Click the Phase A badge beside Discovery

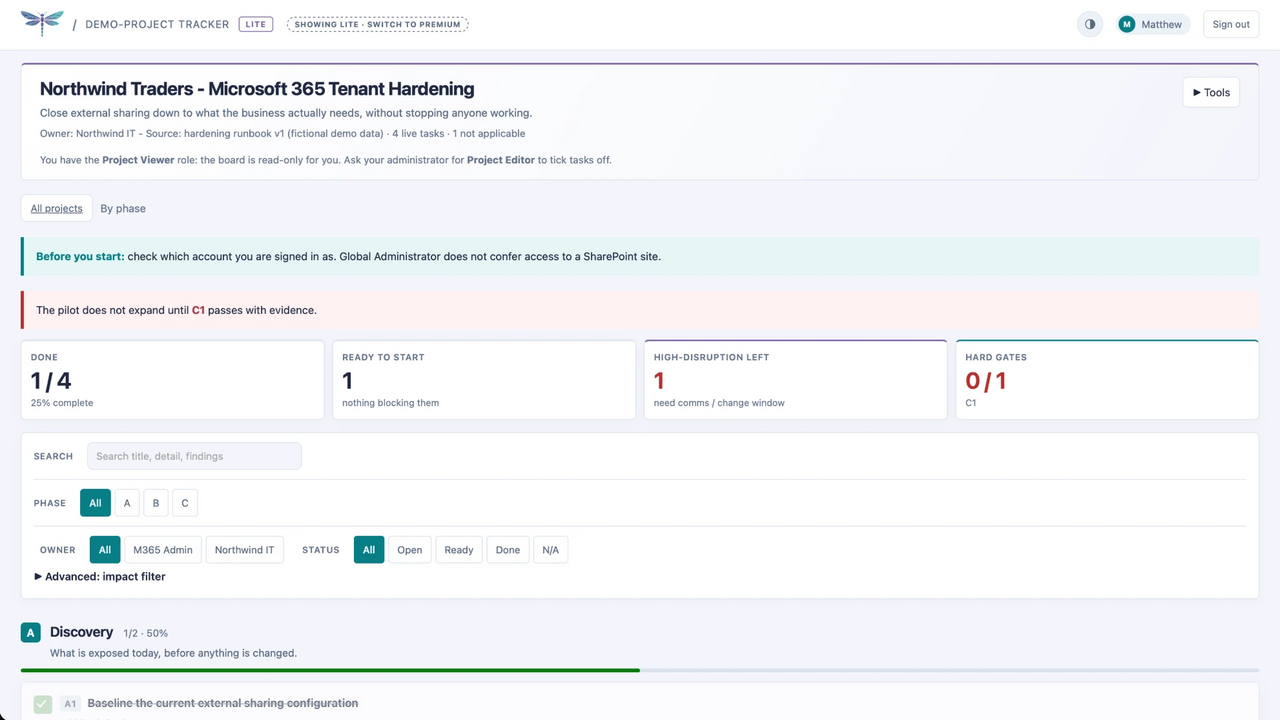31,632
